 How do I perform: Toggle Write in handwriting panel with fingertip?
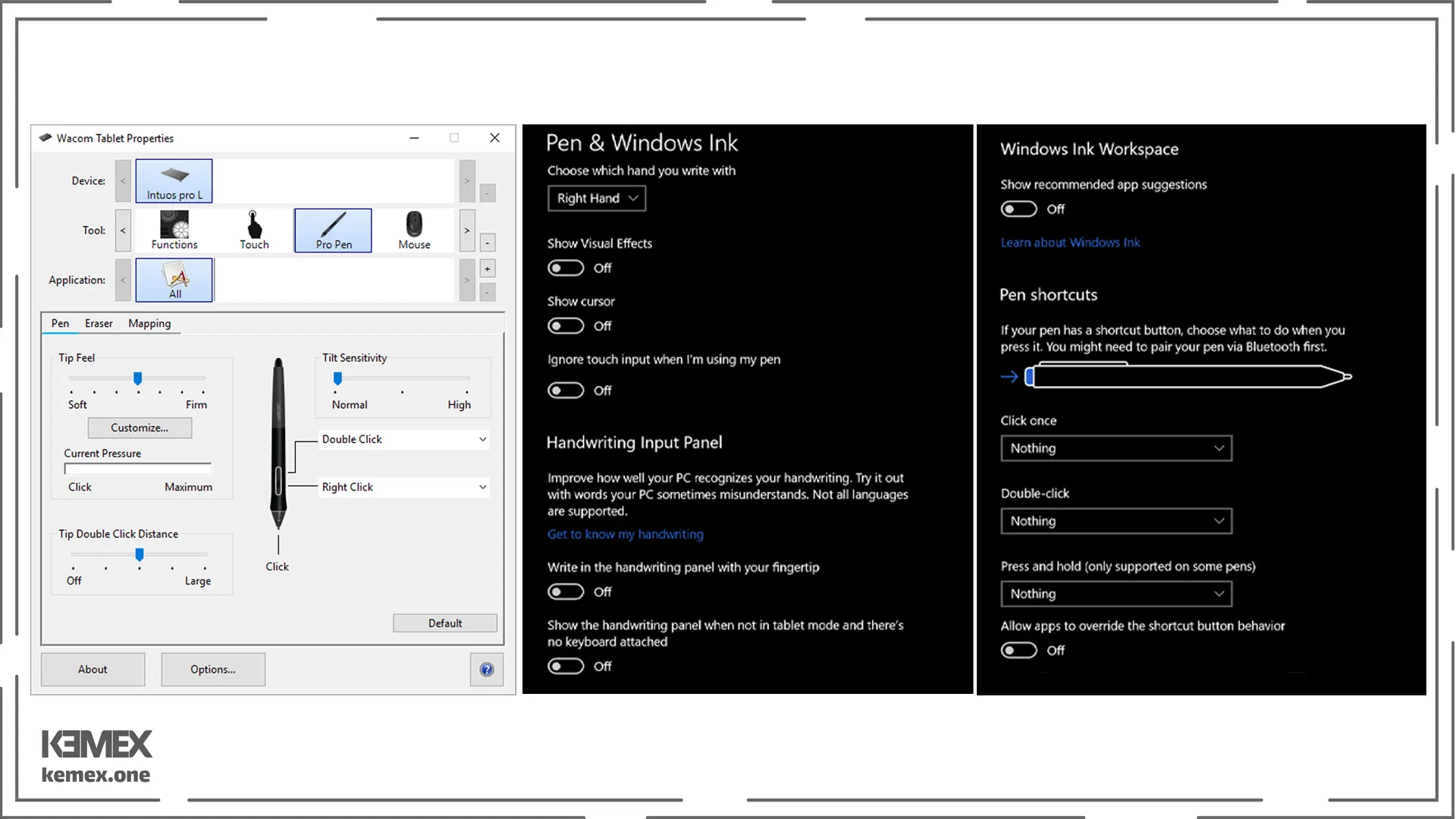point(566,592)
